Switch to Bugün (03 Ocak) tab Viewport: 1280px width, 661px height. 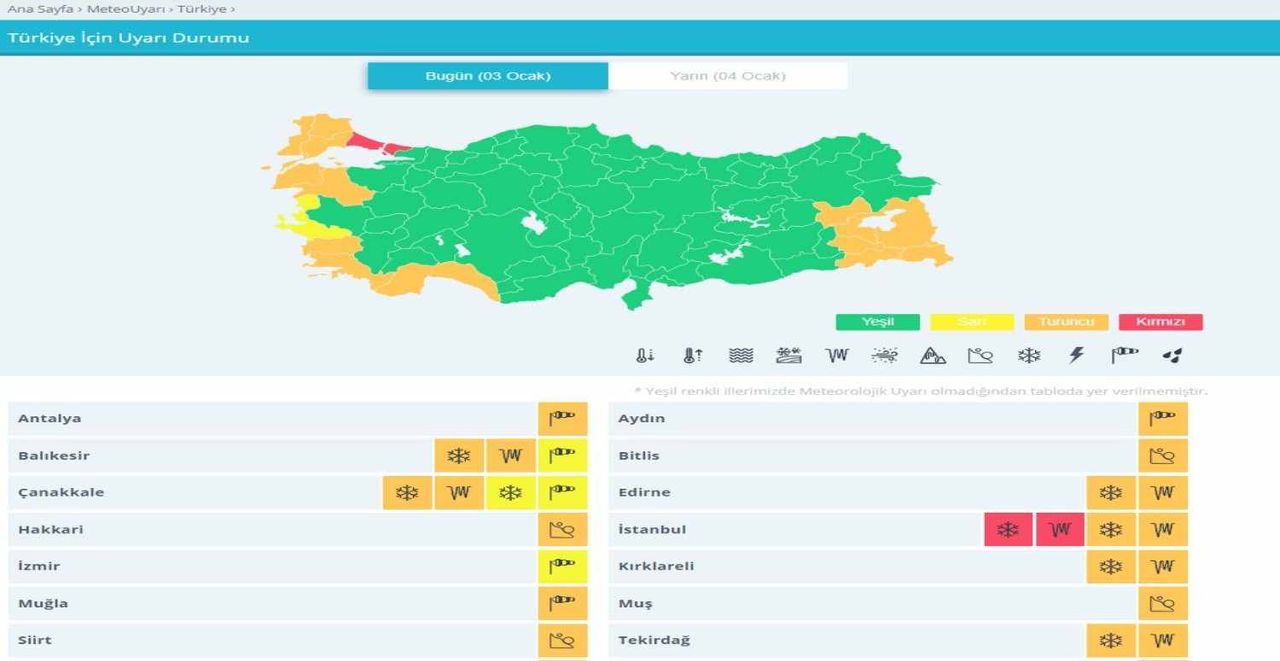point(488,76)
